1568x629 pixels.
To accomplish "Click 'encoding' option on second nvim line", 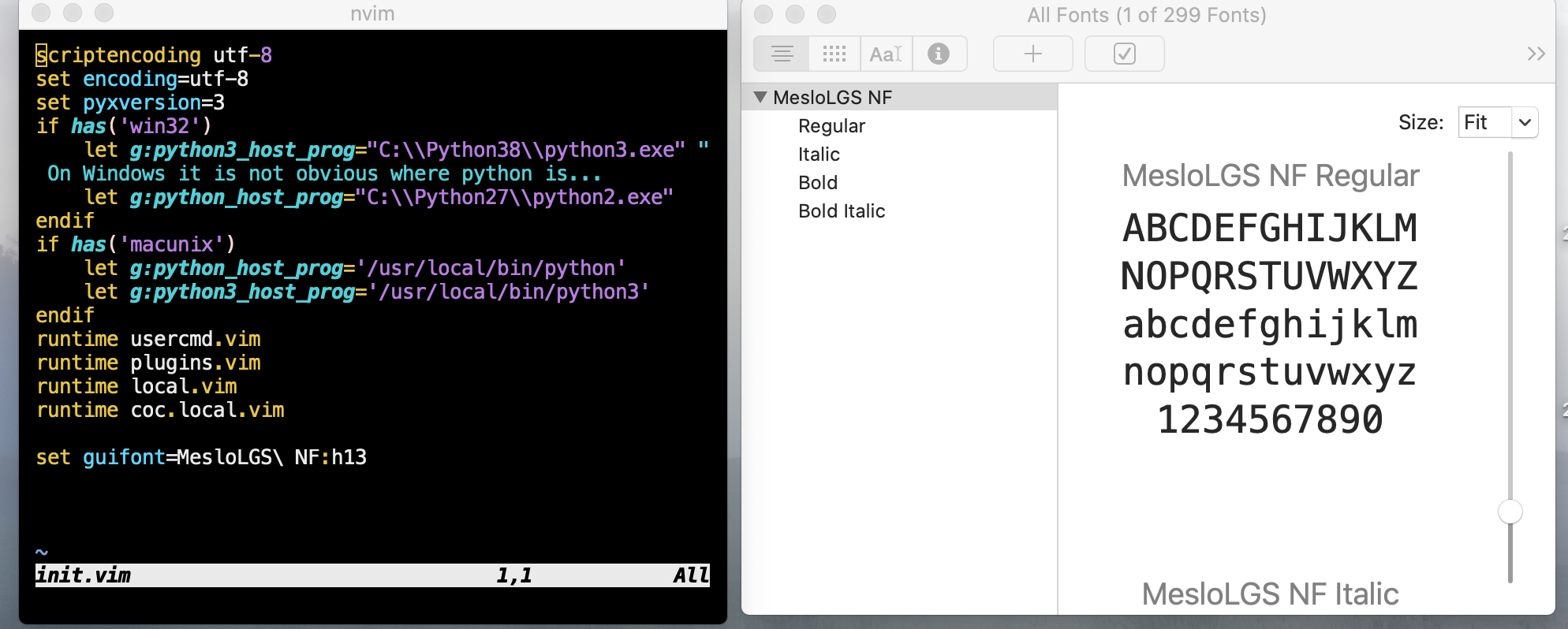I will point(130,79).
